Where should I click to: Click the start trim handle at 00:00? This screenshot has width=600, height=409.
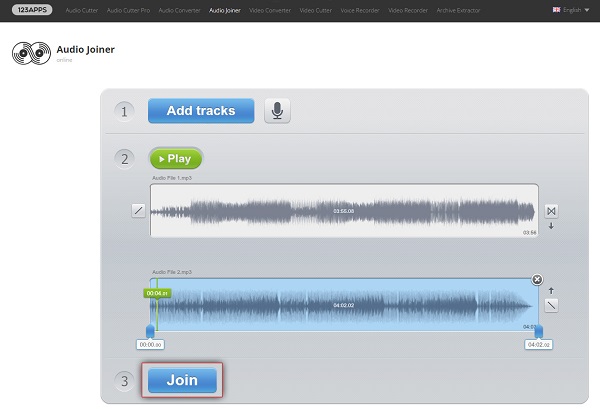coord(150,331)
